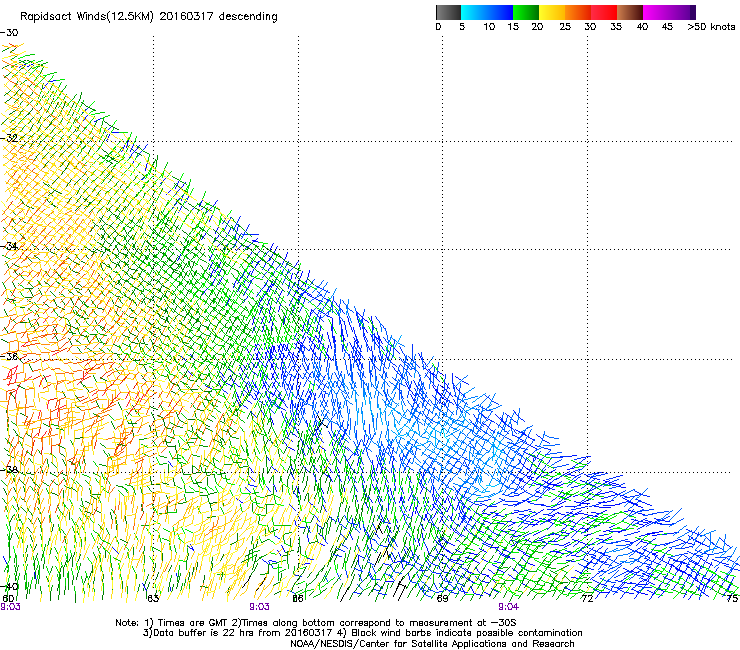The height and width of the screenshot is (650, 740).
Task: Select the gray 0–5 knots legend segment
Action: pos(448,12)
